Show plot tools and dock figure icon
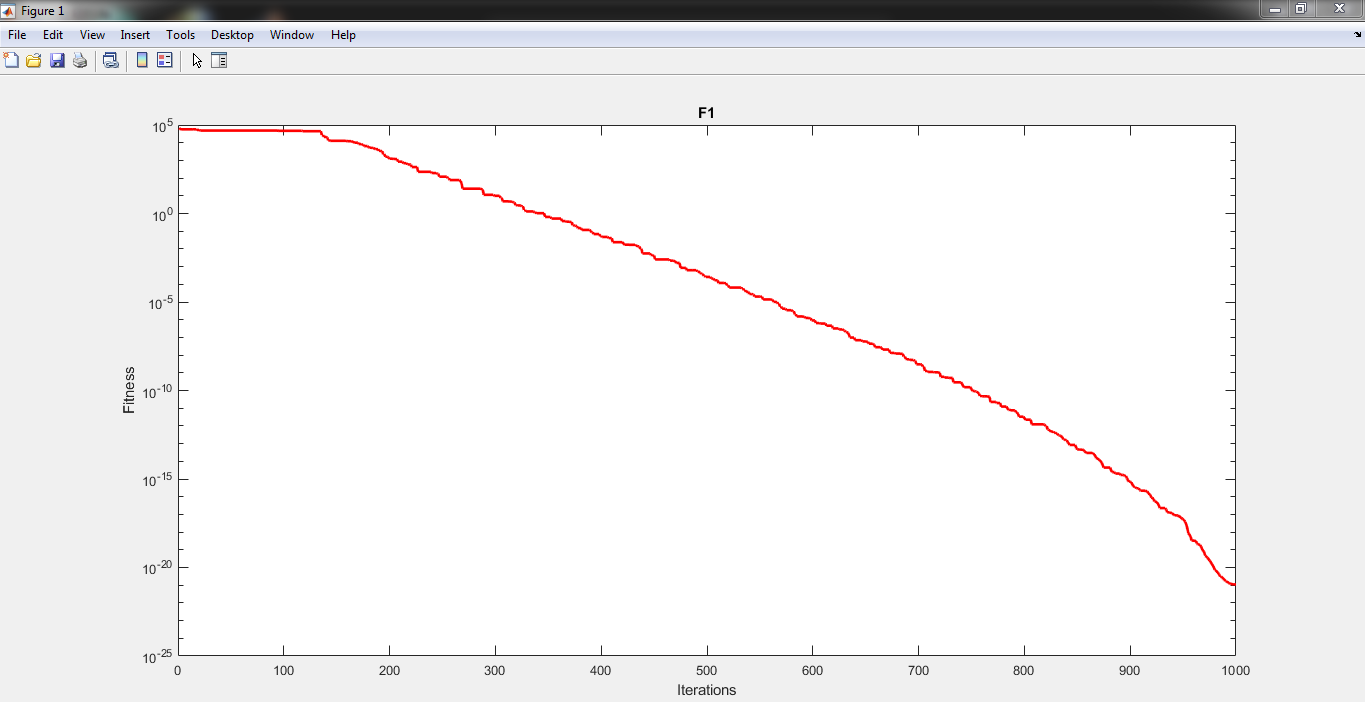The height and width of the screenshot is (702, 1365). (x=219, y=60)
